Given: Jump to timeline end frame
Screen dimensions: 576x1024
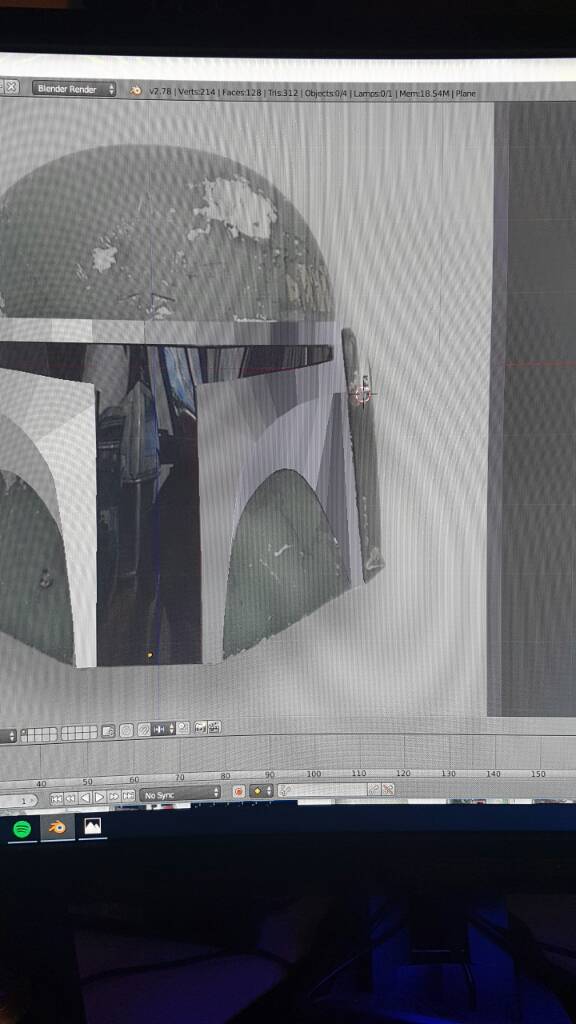Looking at the screenshot, I should 129,795.
